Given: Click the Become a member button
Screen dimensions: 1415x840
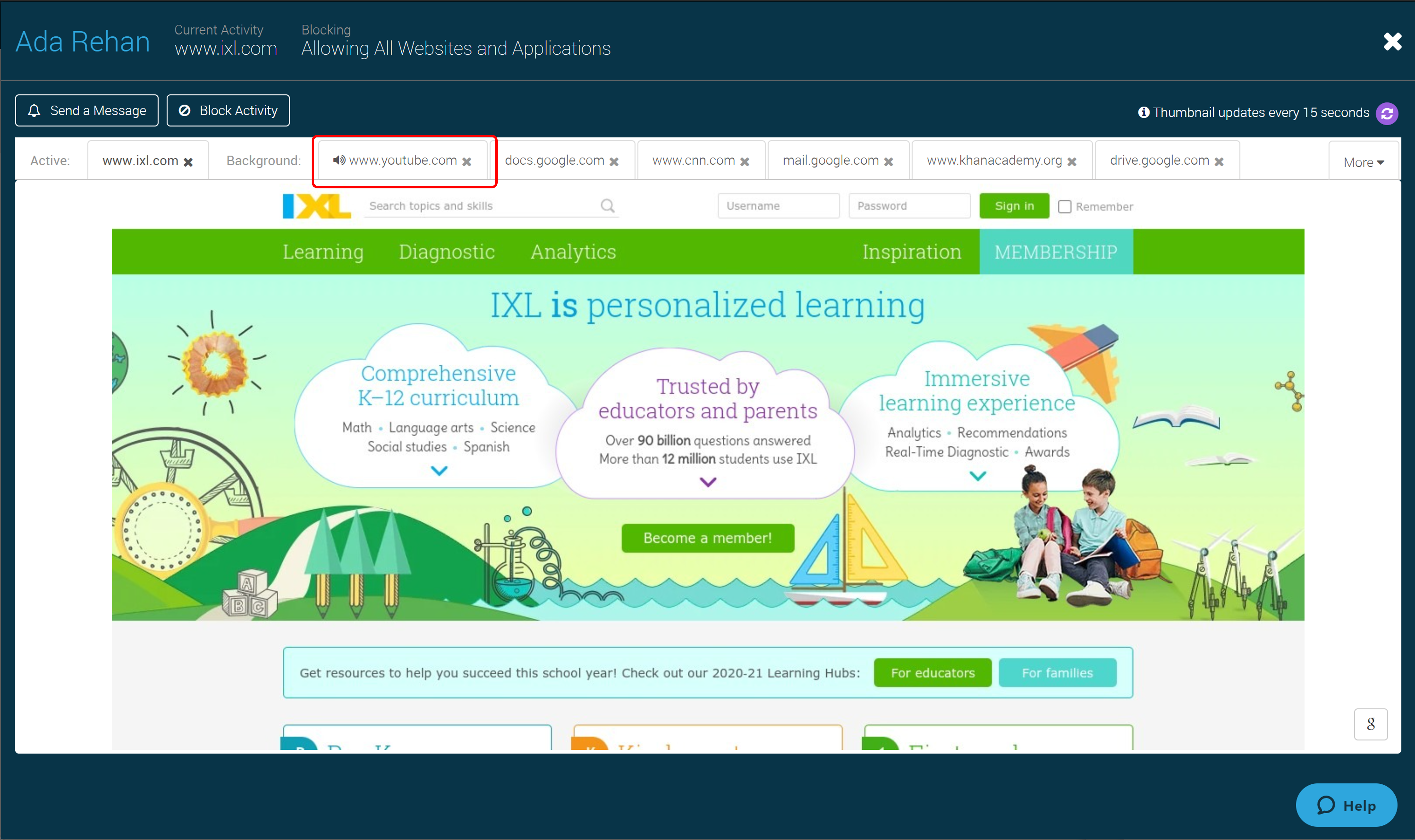Looking at the screenshot, I should point(708,538).
